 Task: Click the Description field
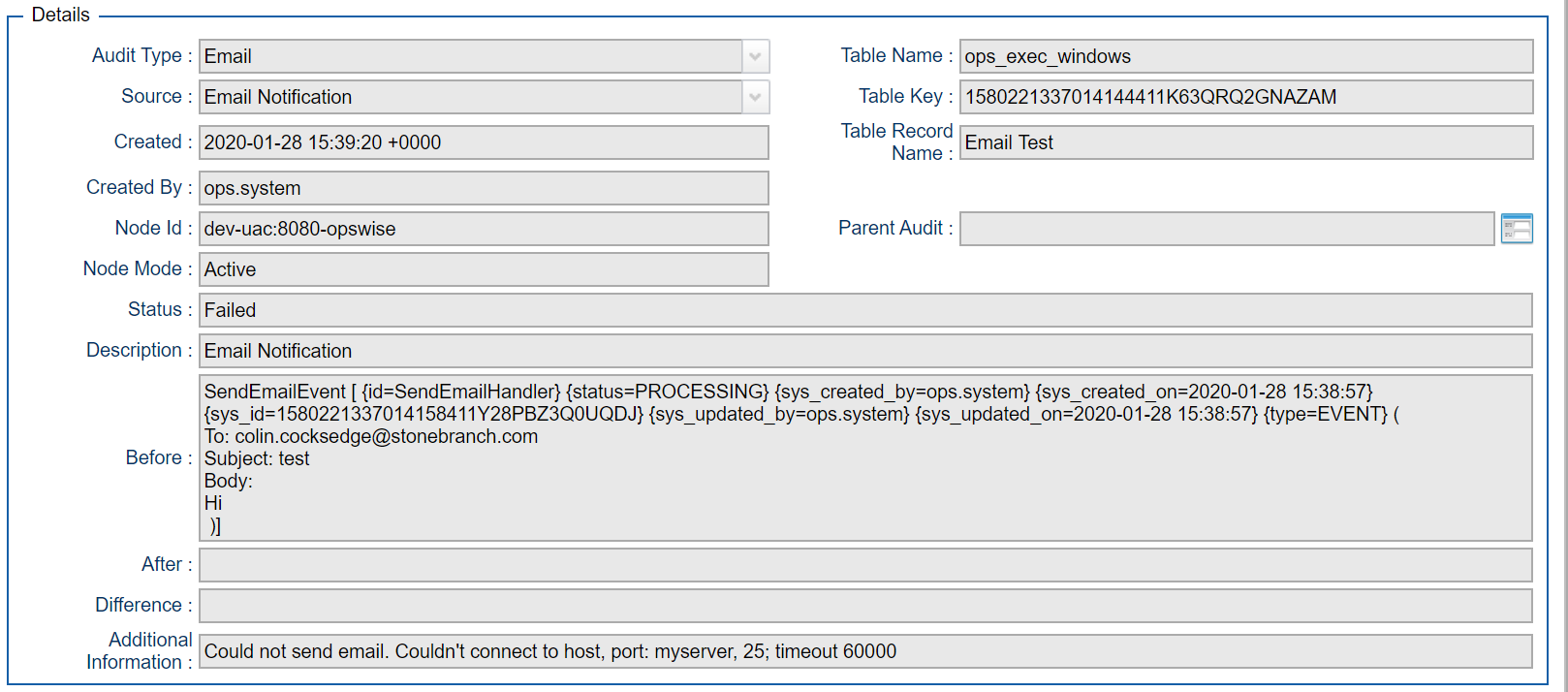coord(864,351)
